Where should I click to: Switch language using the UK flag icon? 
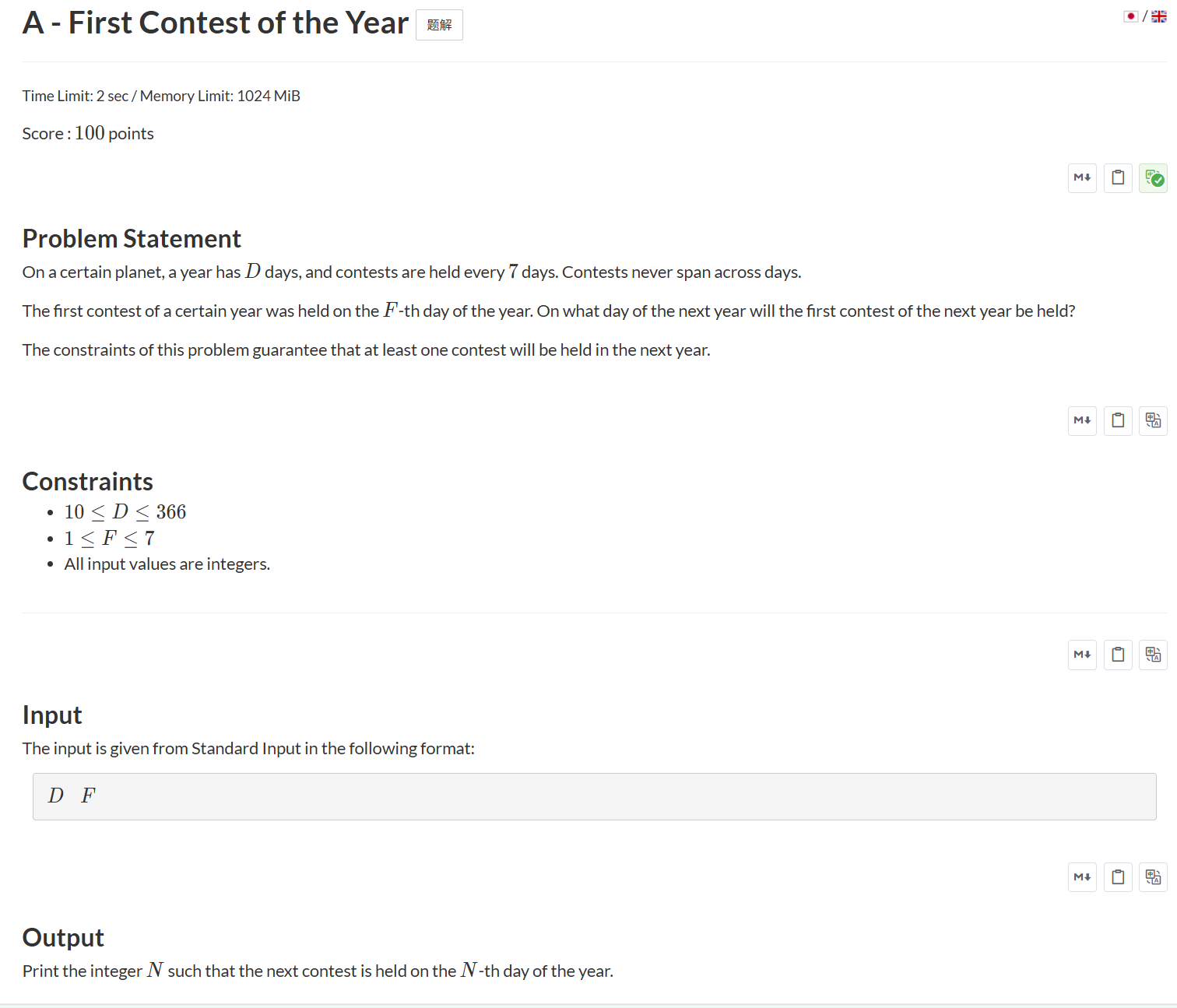click(1159, 16)
